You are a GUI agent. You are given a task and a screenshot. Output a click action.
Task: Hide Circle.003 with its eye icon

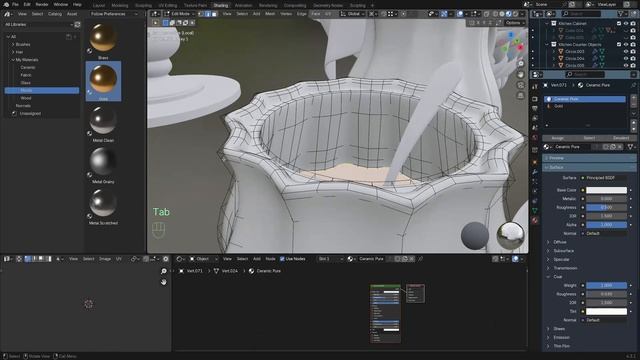point(626,51)
